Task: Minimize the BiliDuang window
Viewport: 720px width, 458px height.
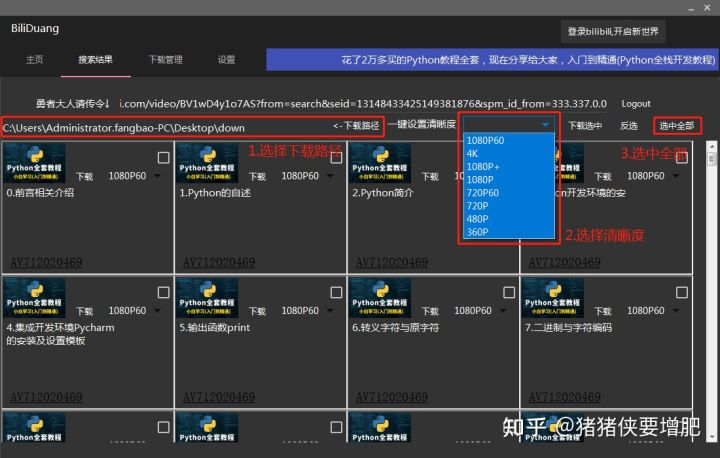Action: coord(691,8)
